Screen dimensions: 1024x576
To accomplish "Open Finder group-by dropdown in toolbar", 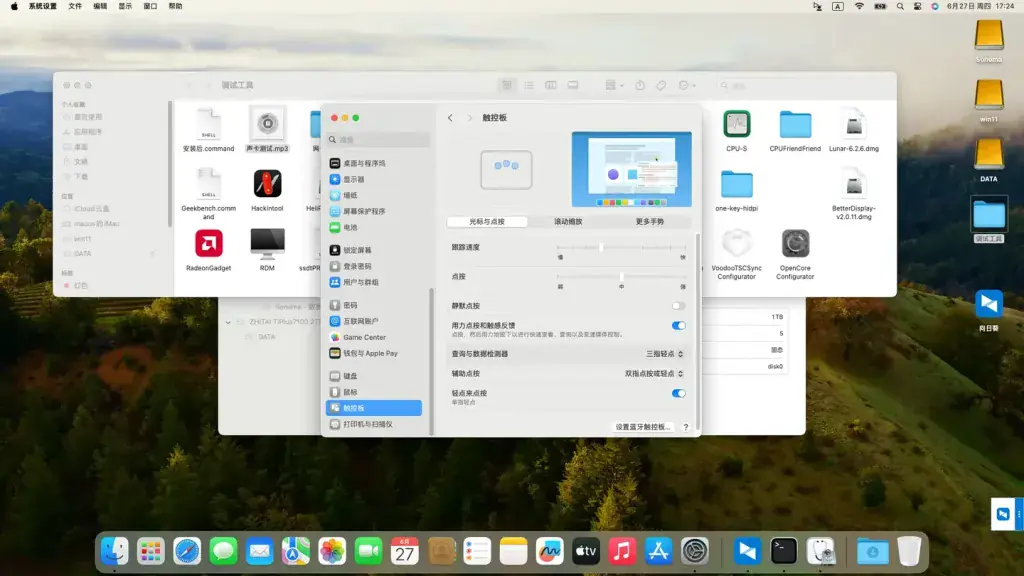I will pos(614,86).
